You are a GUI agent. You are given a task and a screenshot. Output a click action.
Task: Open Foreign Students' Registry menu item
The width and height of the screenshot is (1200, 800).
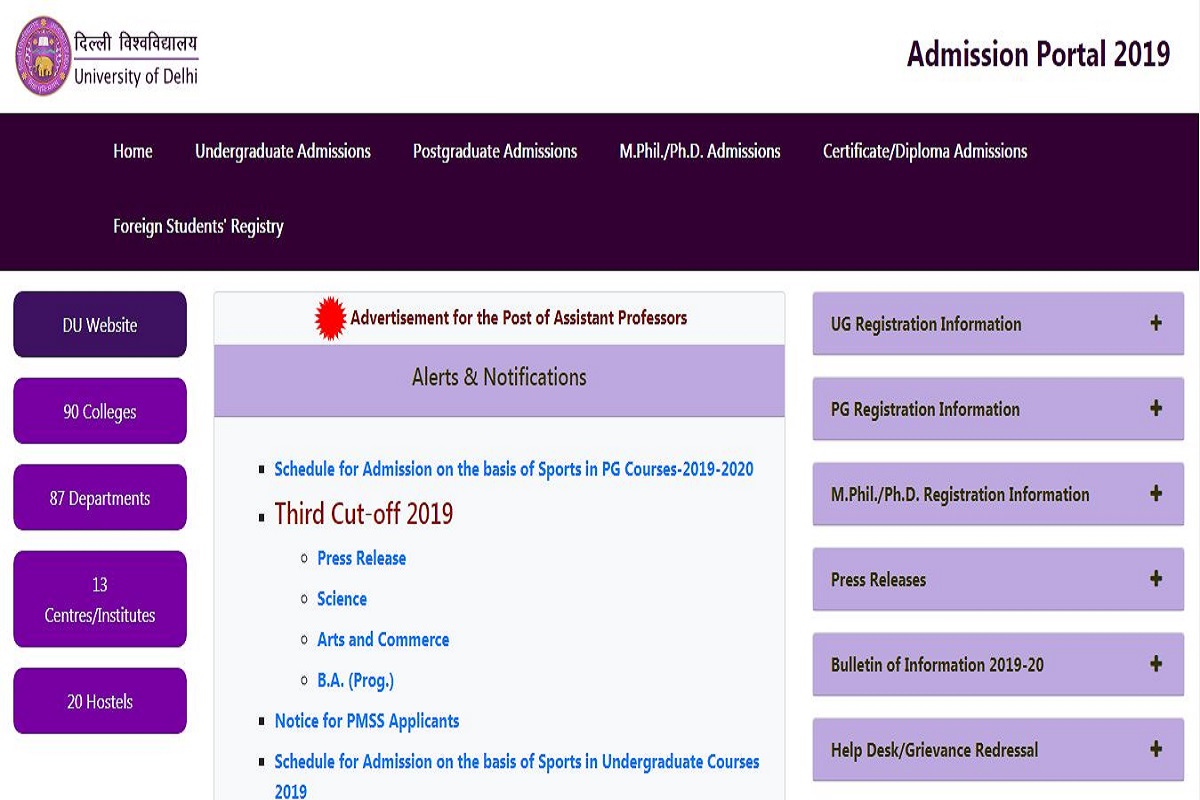(x=198, y=227)
